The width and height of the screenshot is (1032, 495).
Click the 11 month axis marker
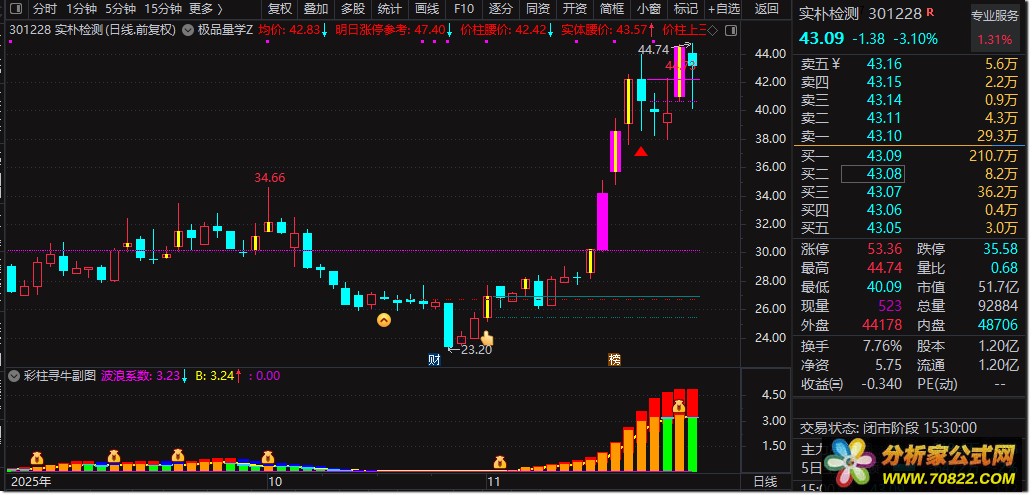click(494, 481)
